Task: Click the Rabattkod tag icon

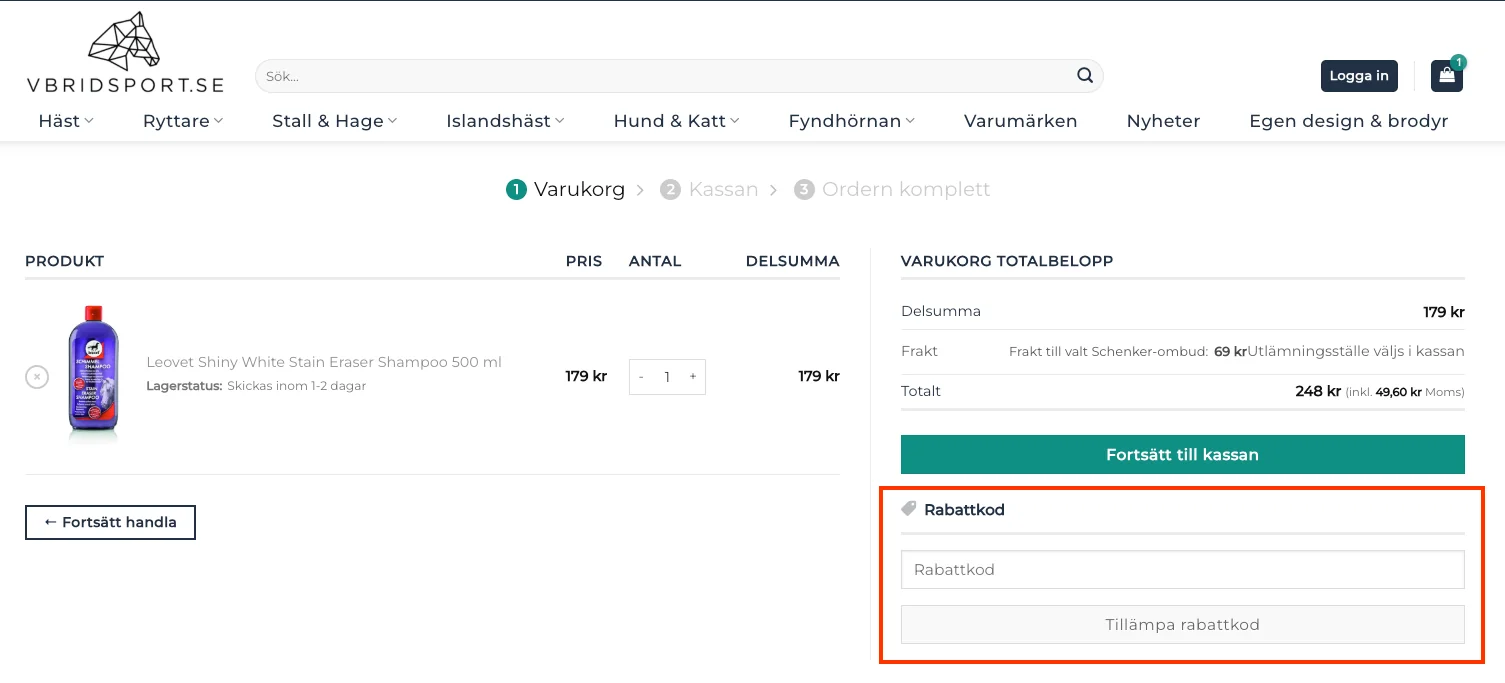Action: tap(909, 509)
